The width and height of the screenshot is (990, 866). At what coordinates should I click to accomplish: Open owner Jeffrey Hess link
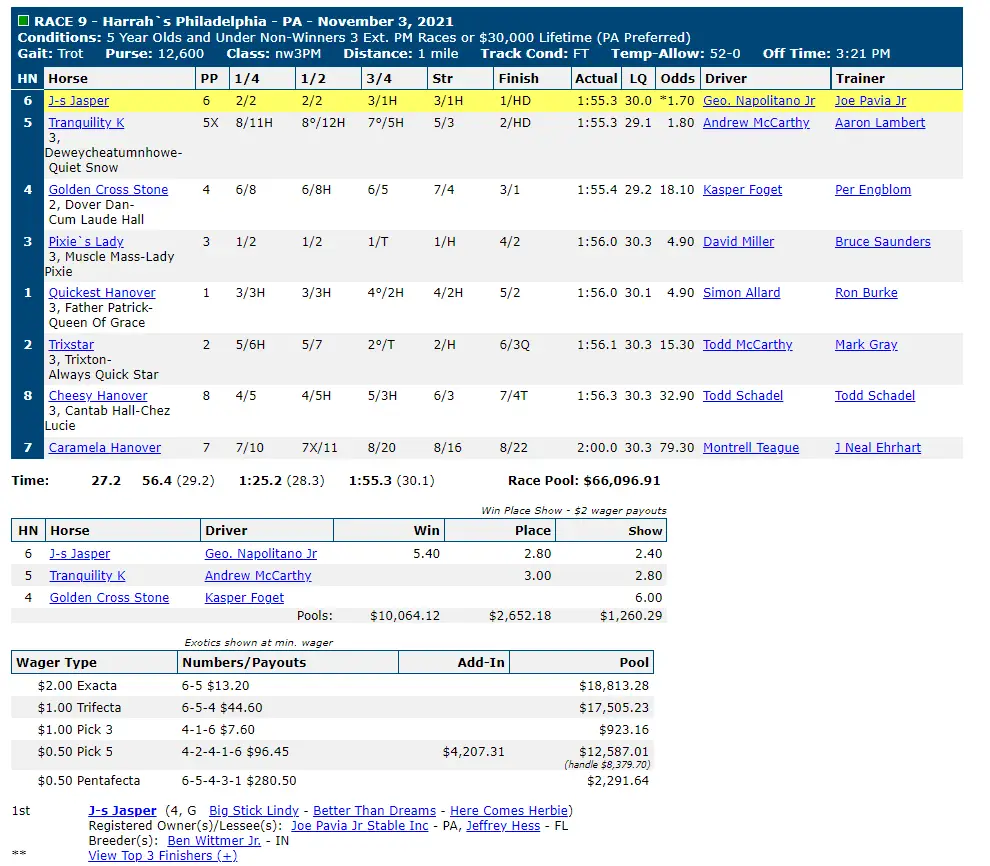pyautogui.click(x=503, y=826)
